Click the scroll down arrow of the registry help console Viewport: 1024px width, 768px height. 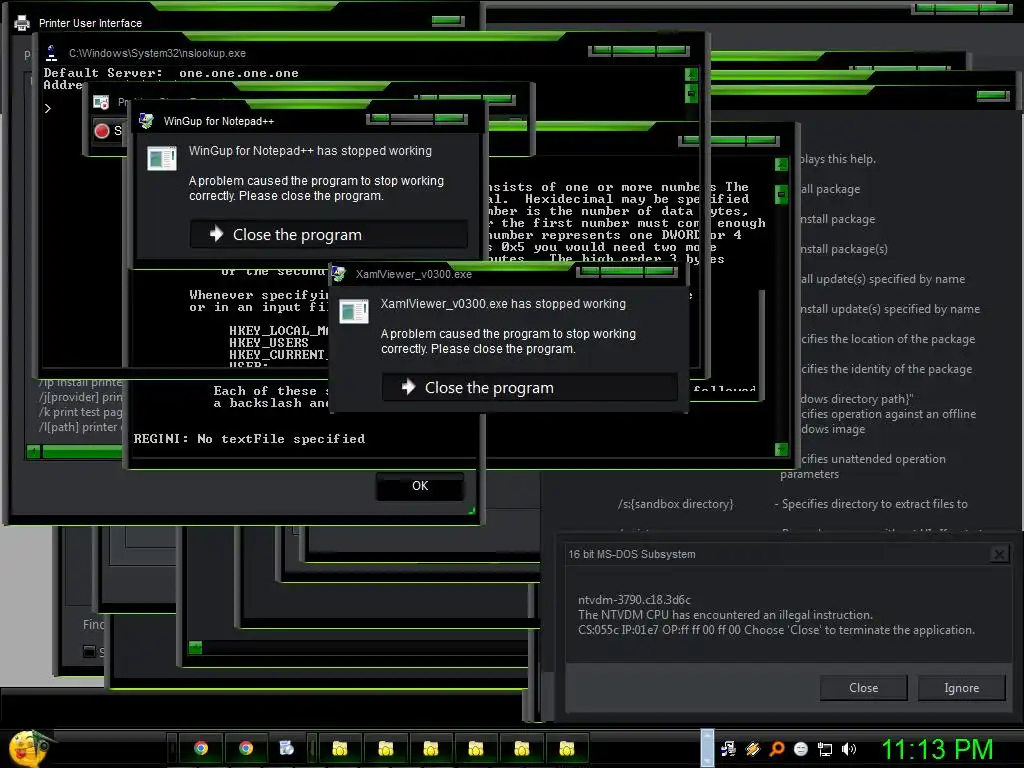(x=782, y=449)
